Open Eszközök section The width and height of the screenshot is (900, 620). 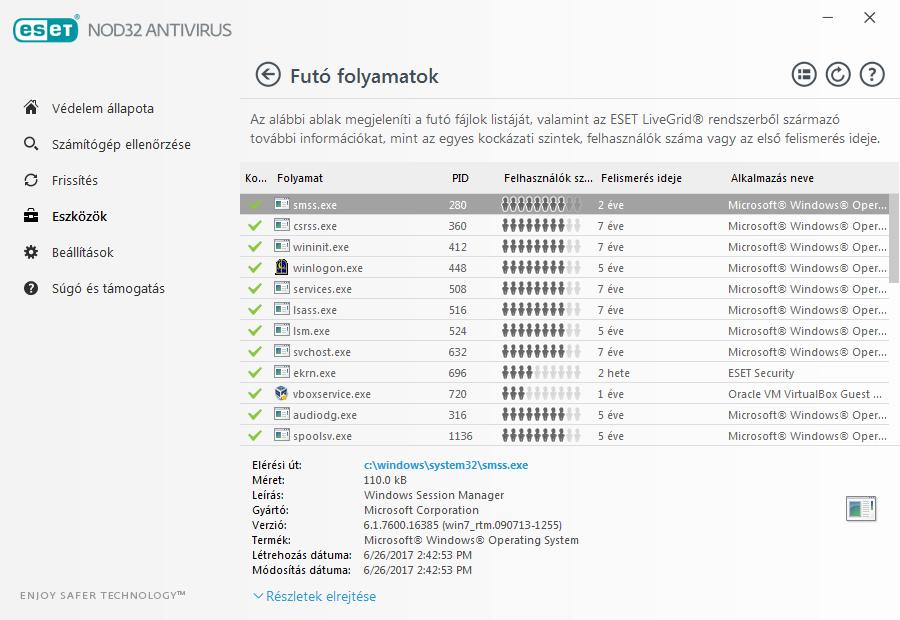pos(79,216)
